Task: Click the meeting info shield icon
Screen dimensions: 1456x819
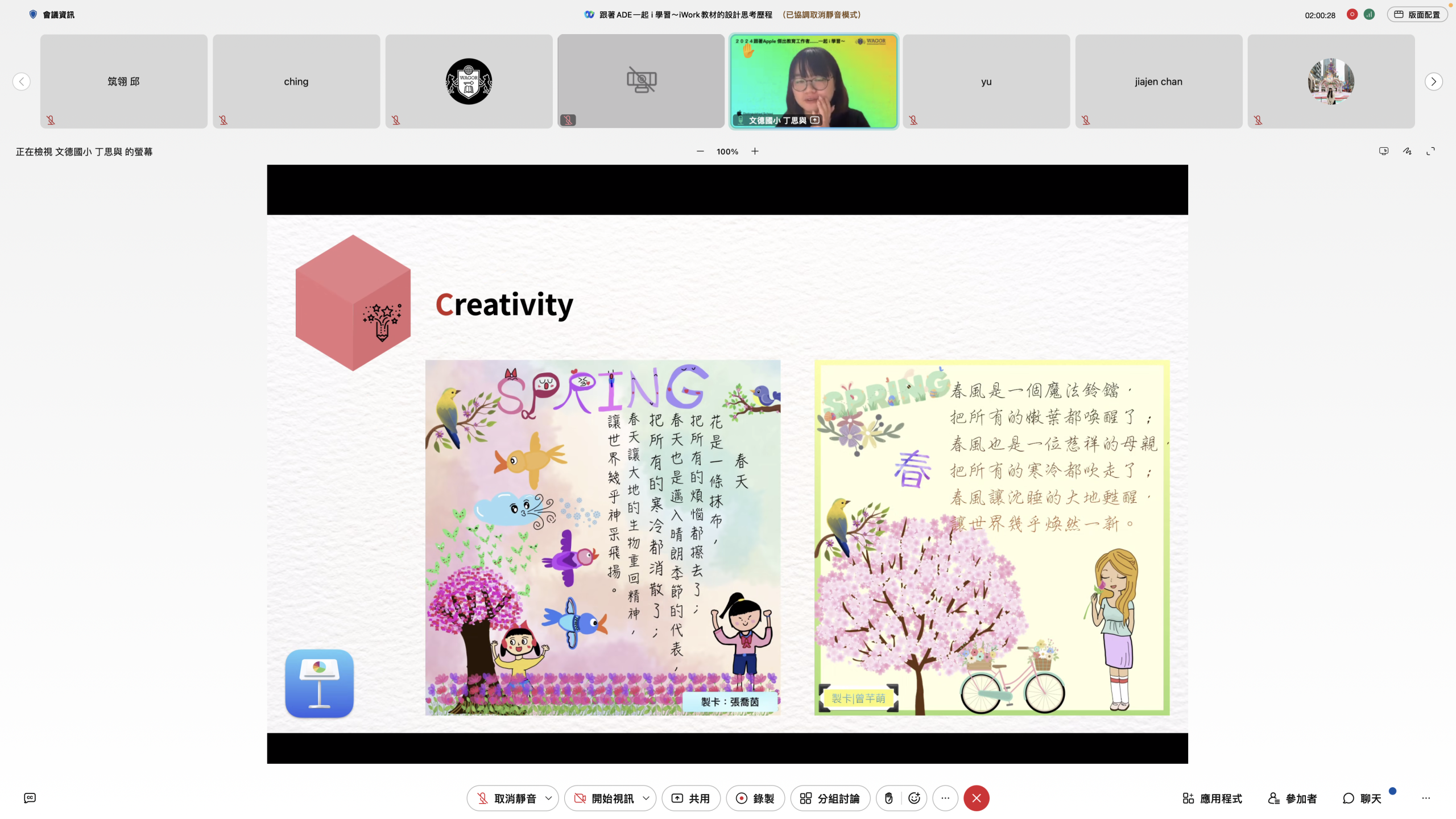Action: (x=33, y=15)
